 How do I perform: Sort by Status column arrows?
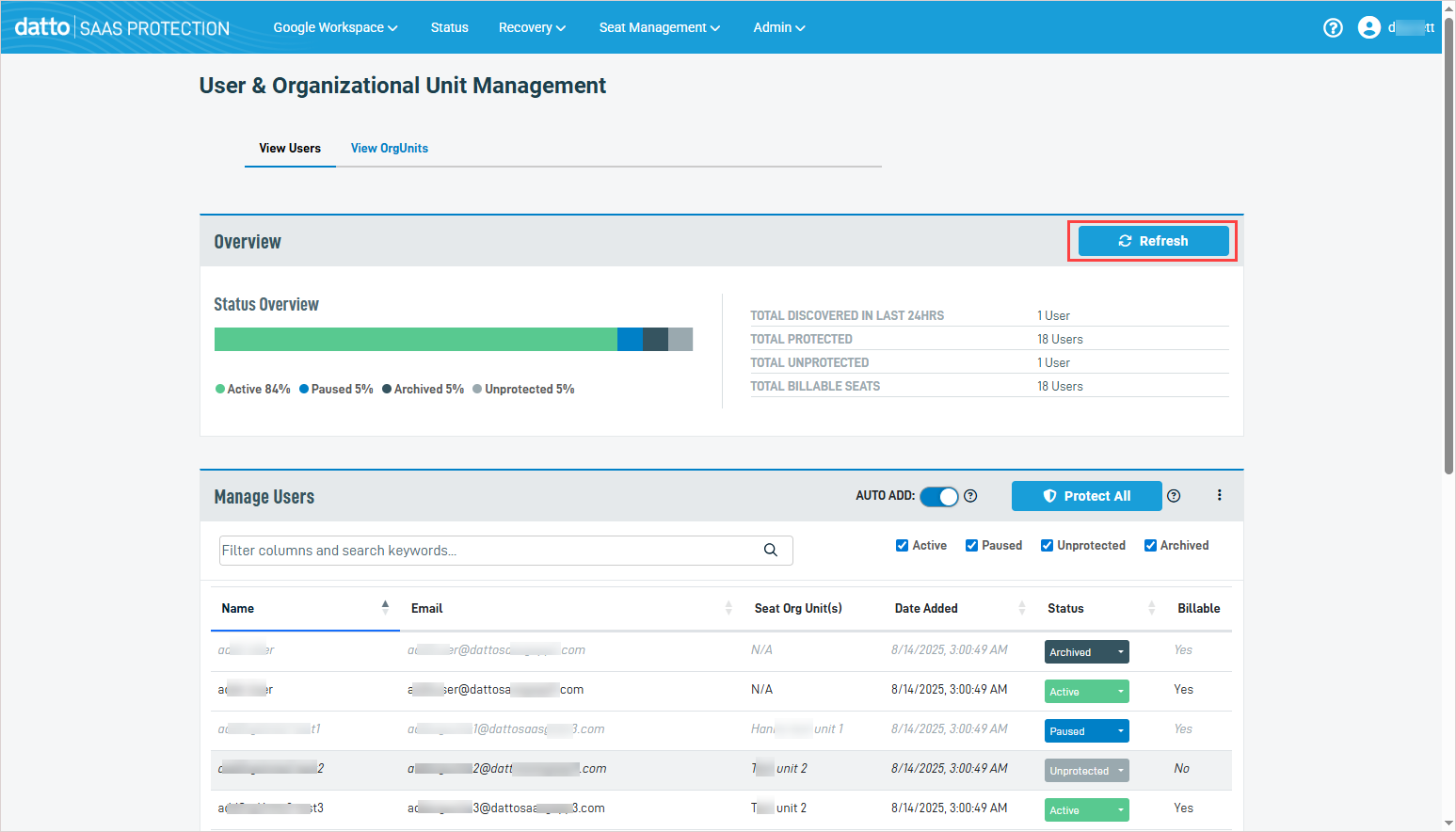tap(1151, 608)
